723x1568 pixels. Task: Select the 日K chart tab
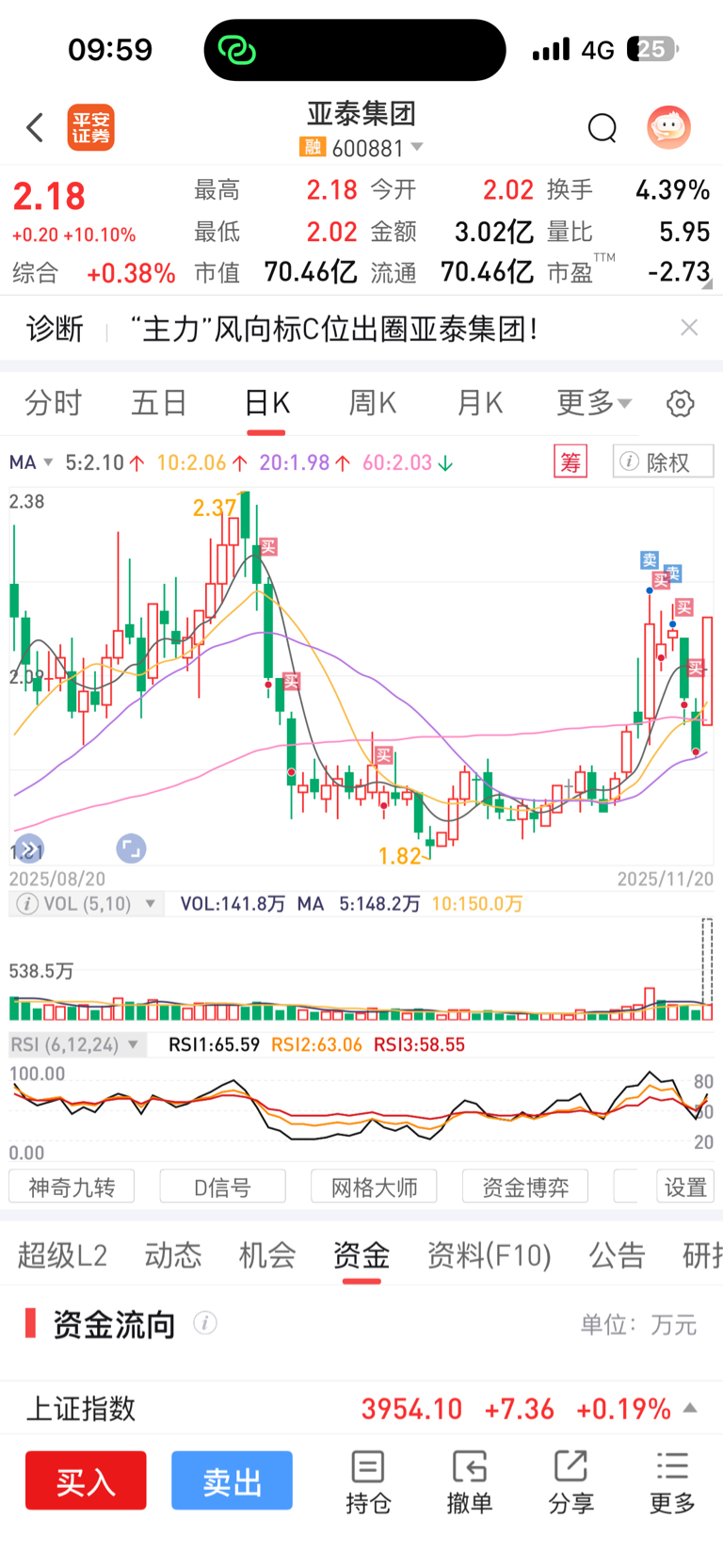coord(266,404)
